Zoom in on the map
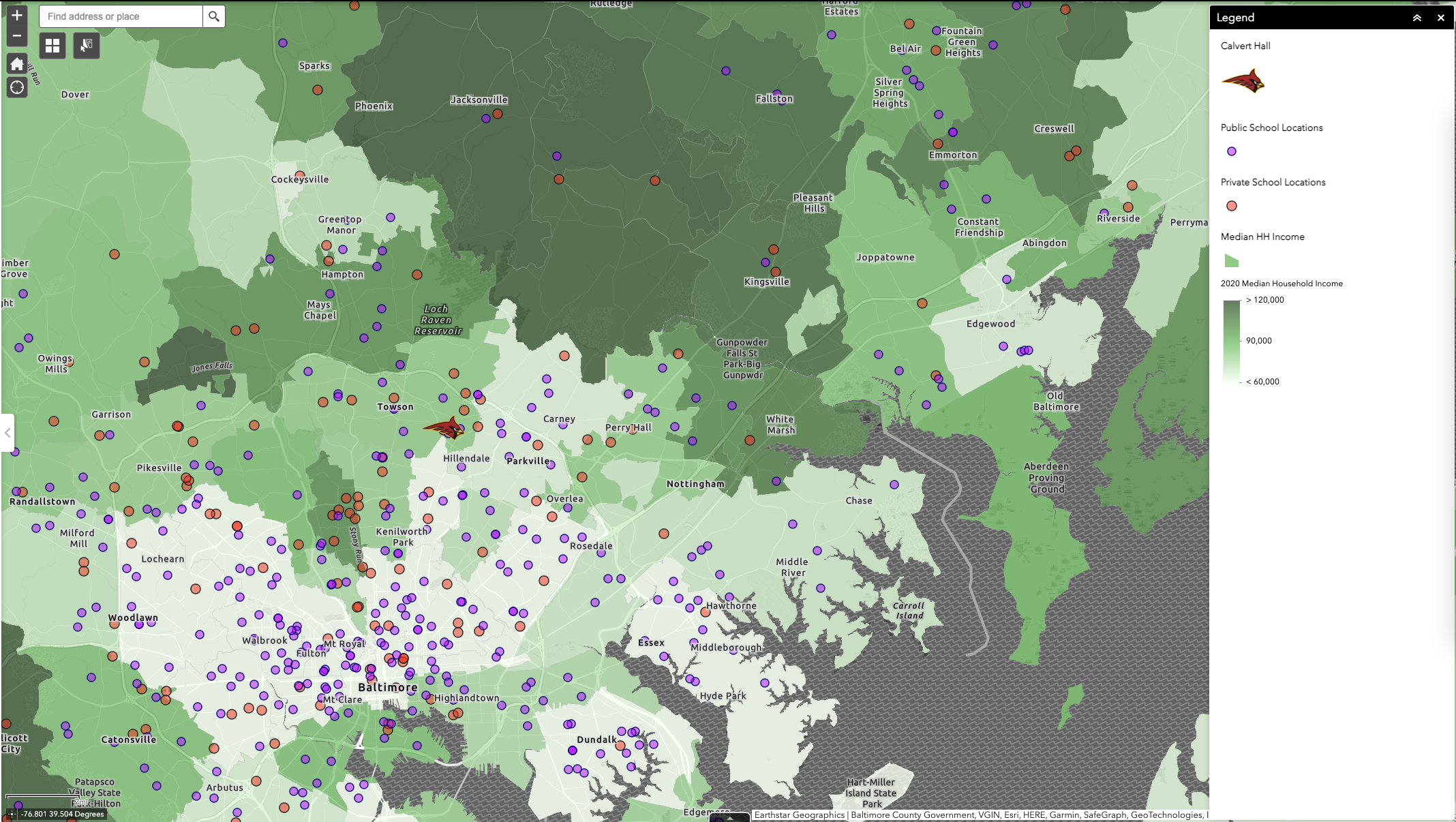1456x822 pixels. [x=17, y=15]
